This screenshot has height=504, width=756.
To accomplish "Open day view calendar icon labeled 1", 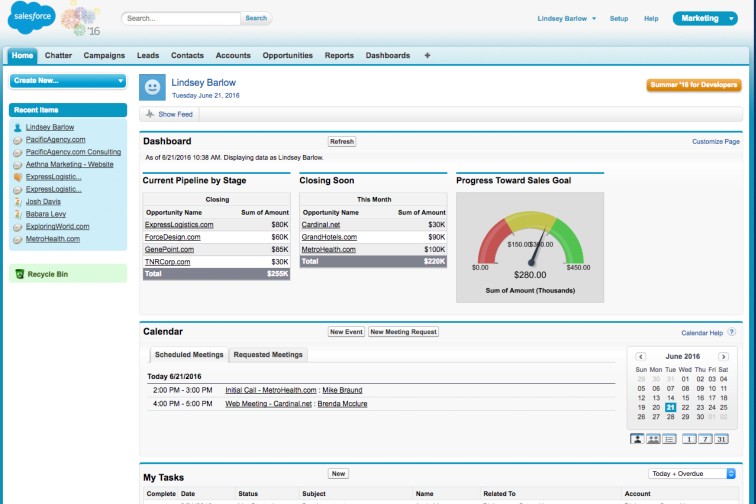I will pos(689,439).
